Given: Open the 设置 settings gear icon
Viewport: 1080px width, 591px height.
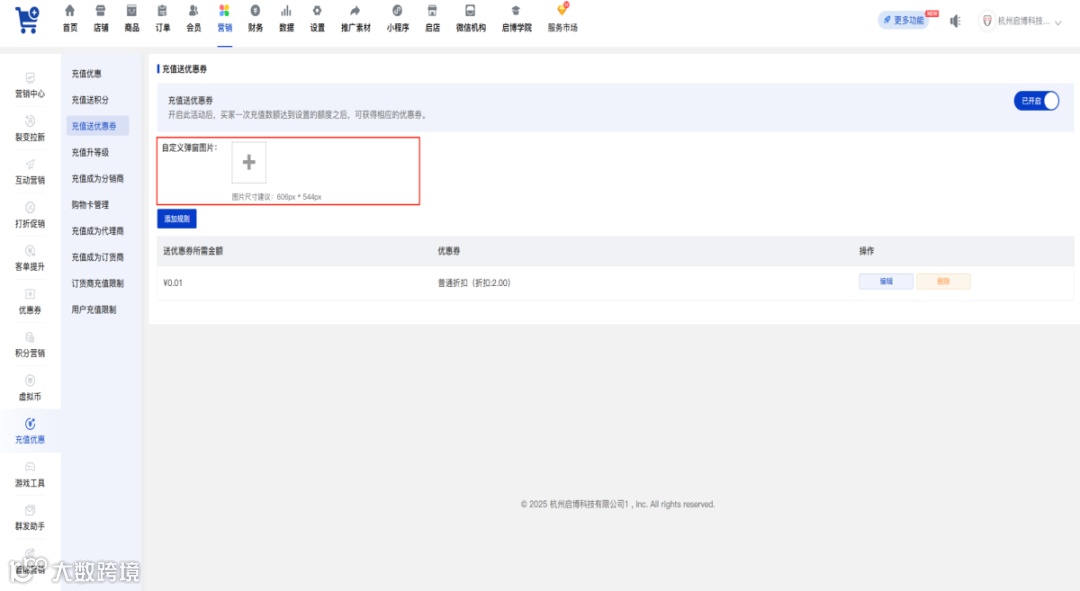Looking at the screenshot, I should (317, 11).
